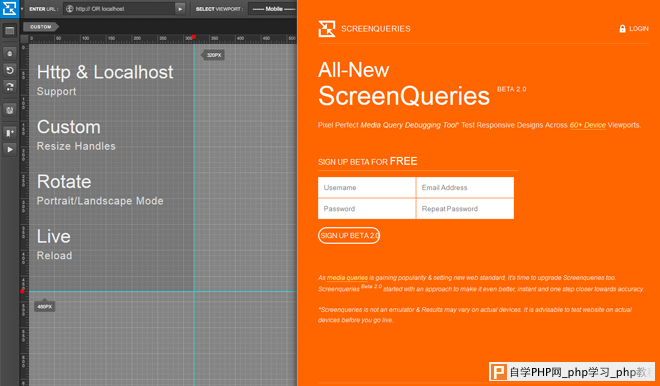
Task: Click the counter-clockwise reload icon
Action: (10, 70)
